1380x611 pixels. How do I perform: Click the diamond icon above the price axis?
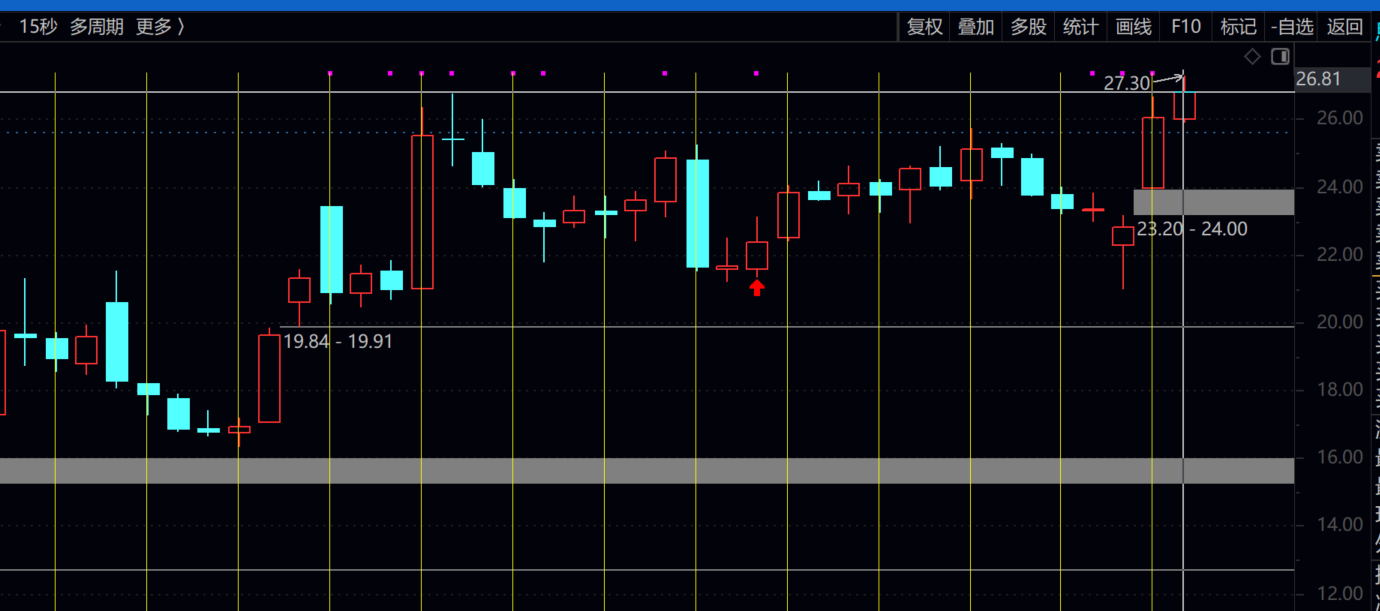point(1252,57)
